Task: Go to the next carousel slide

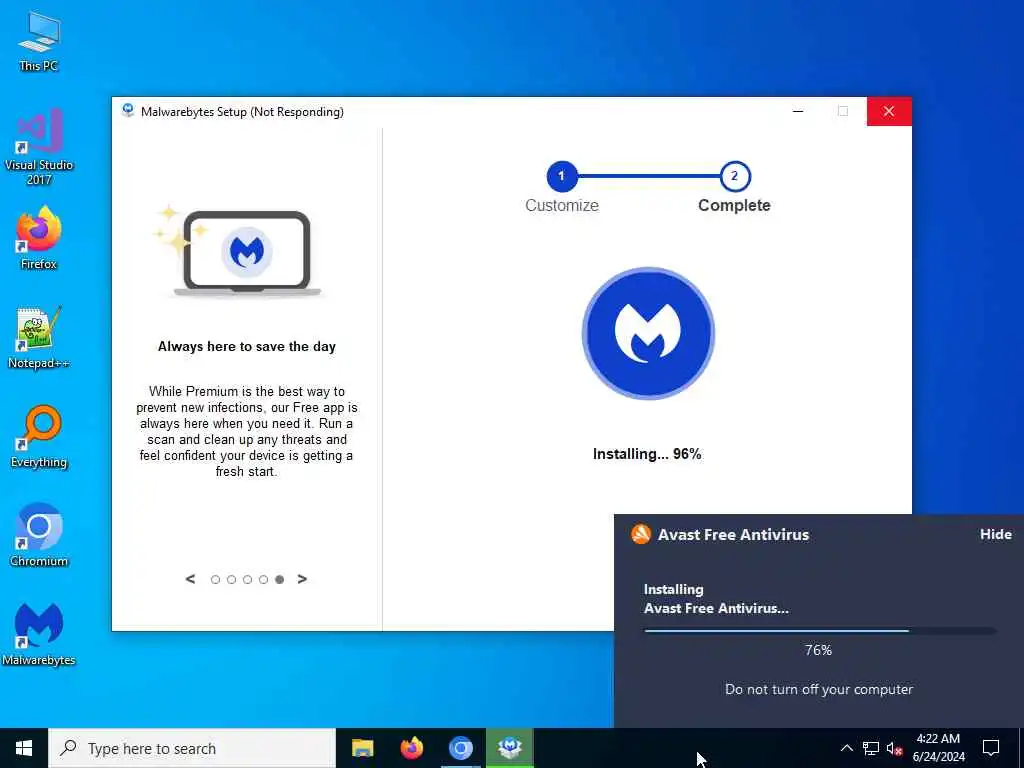Action: (x=302, y=579)
